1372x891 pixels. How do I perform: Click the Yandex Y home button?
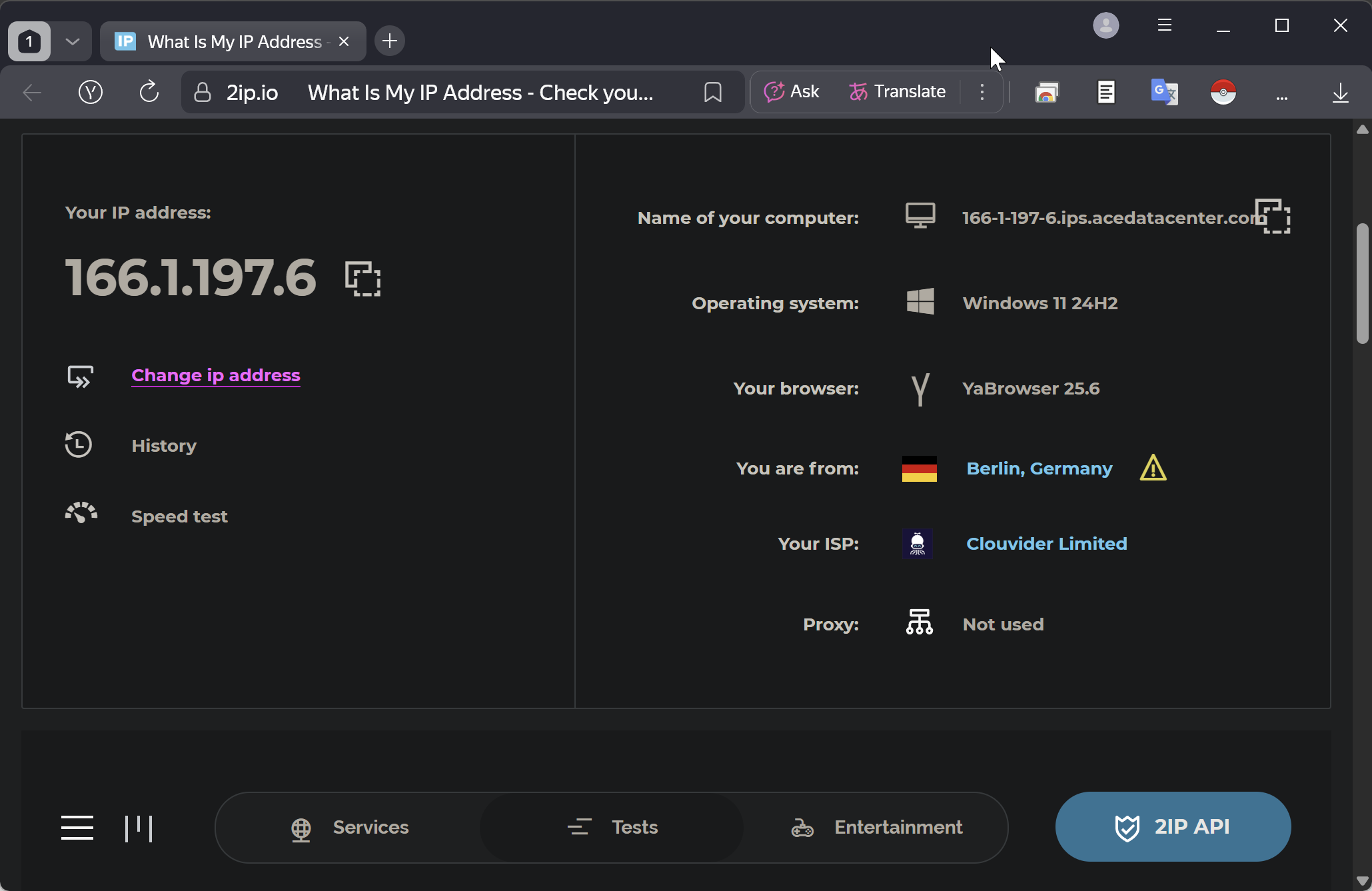91,92
